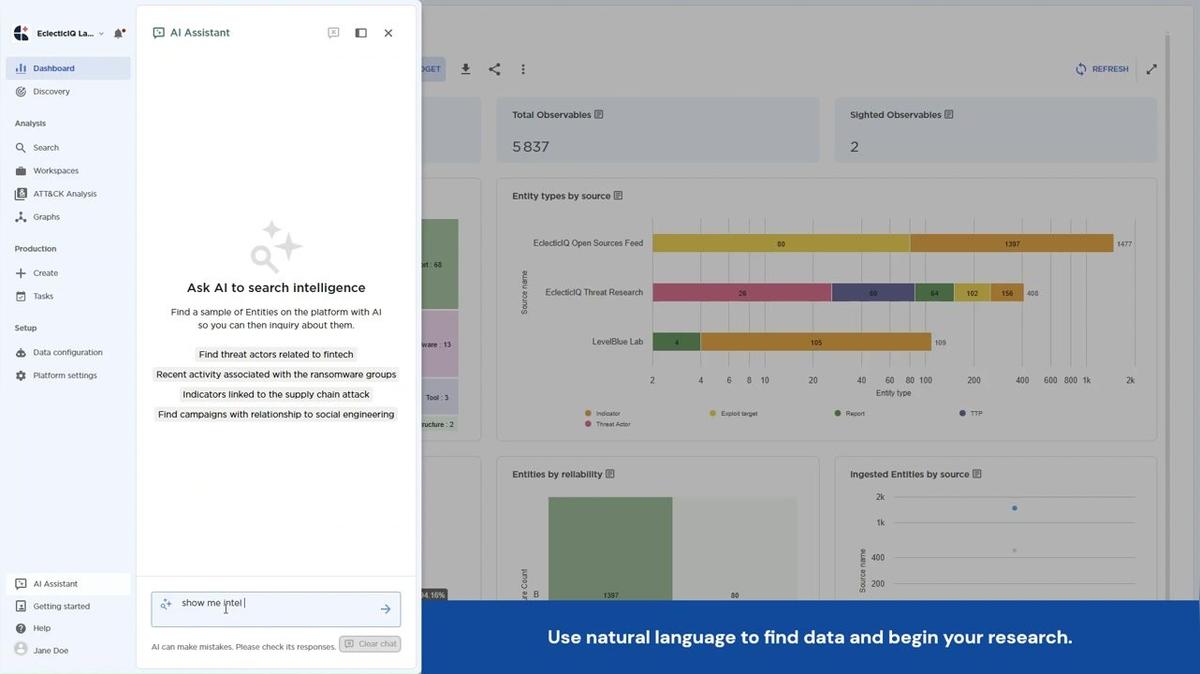Send the AI prompt with arrow icon
The height and width of the screenshot is (674, 1200).
[385, 609]
